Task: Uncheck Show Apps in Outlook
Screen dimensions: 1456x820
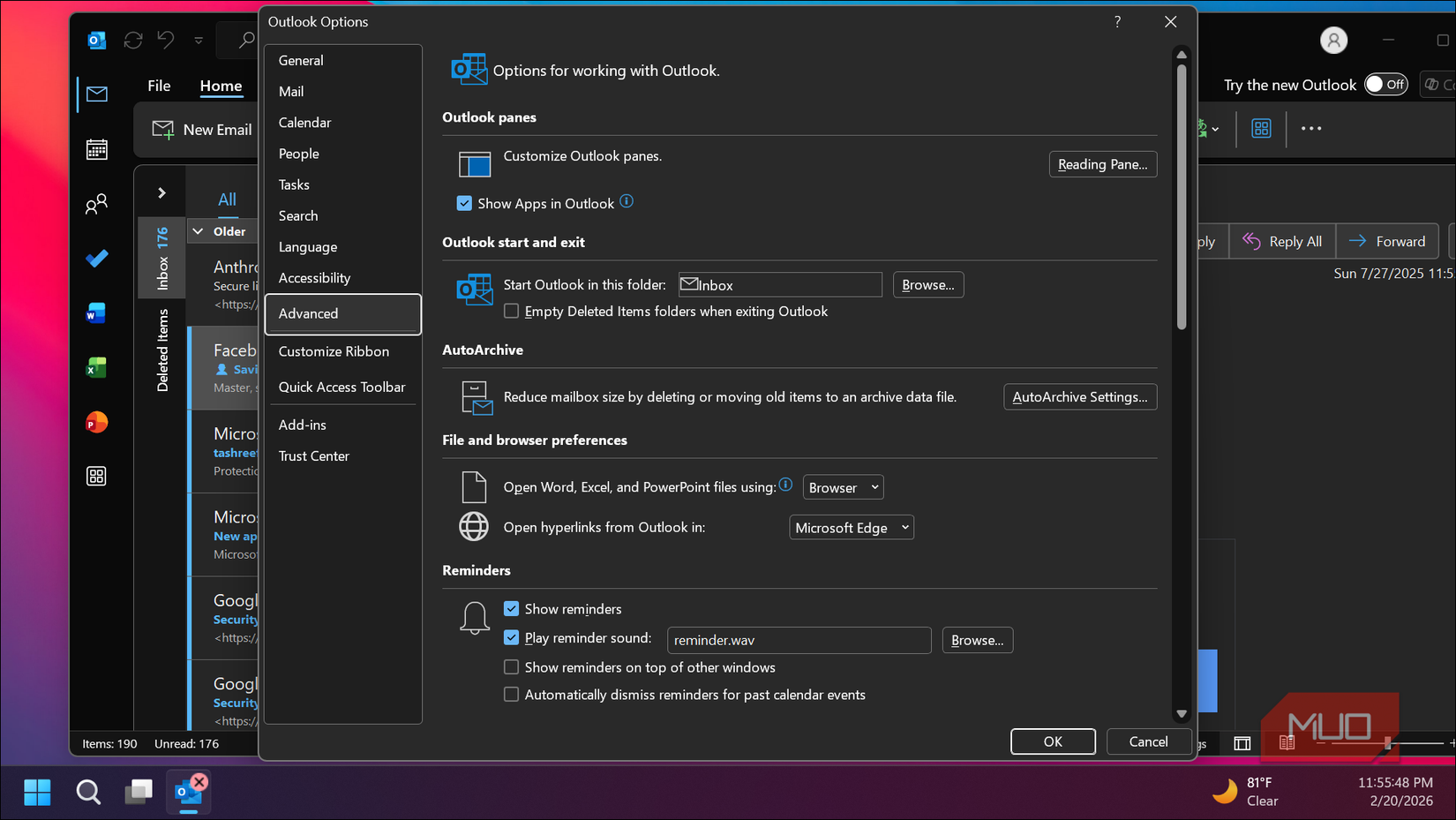Action: click(x=464, y=202)
